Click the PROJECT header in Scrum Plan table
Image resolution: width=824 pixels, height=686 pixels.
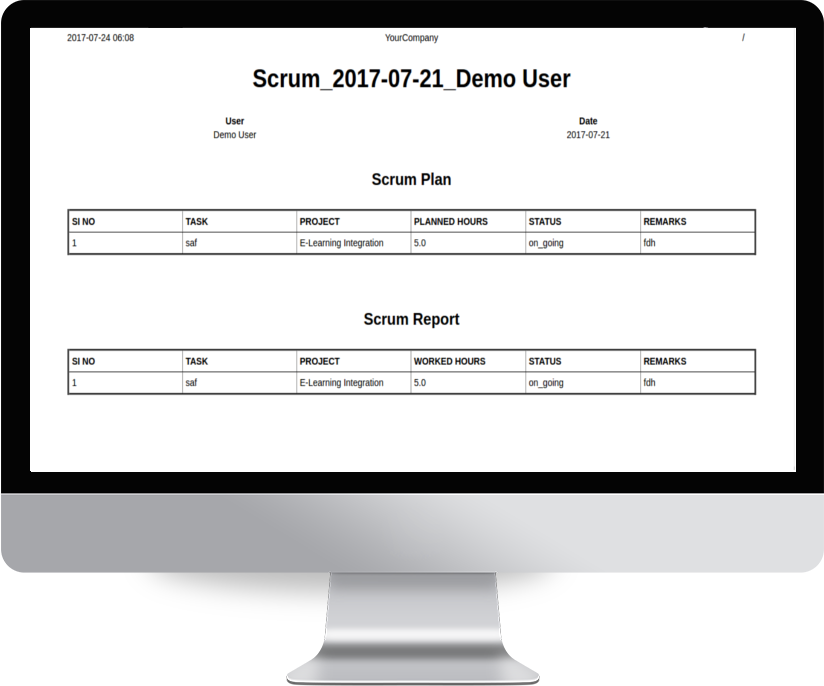coord(320,222)
